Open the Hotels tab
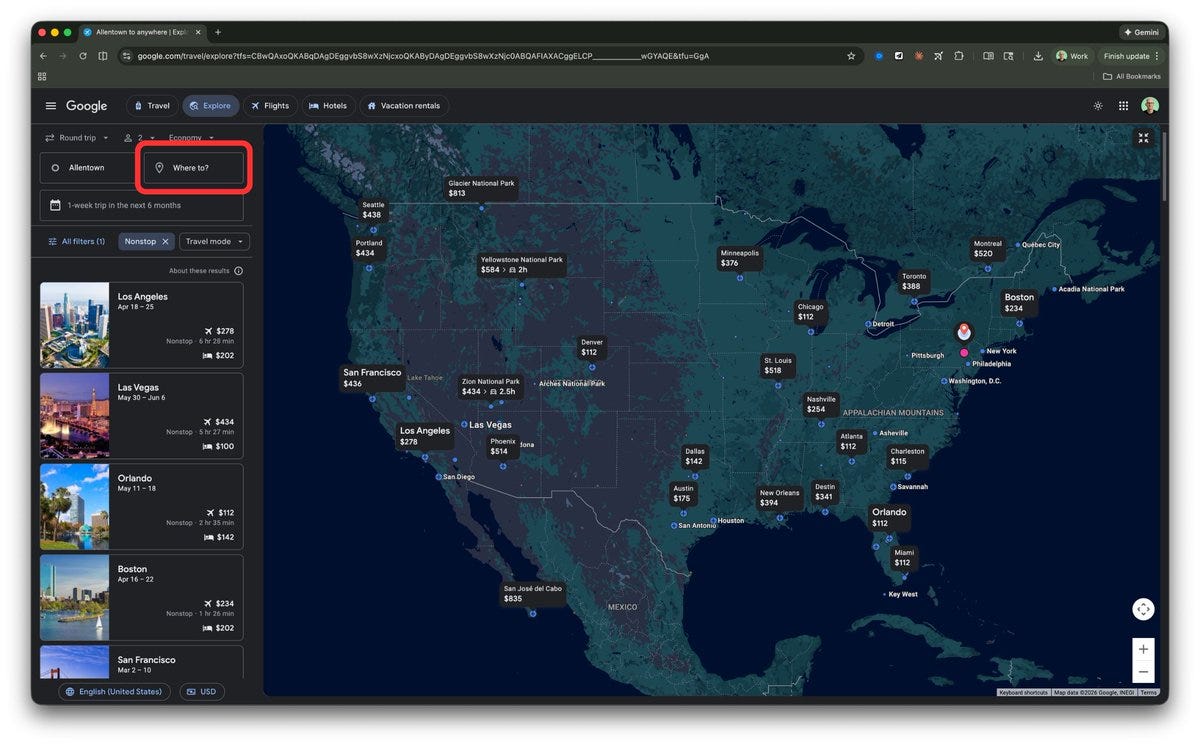The width and height of the screenshot is (1200, 746). tap(328, 106)
